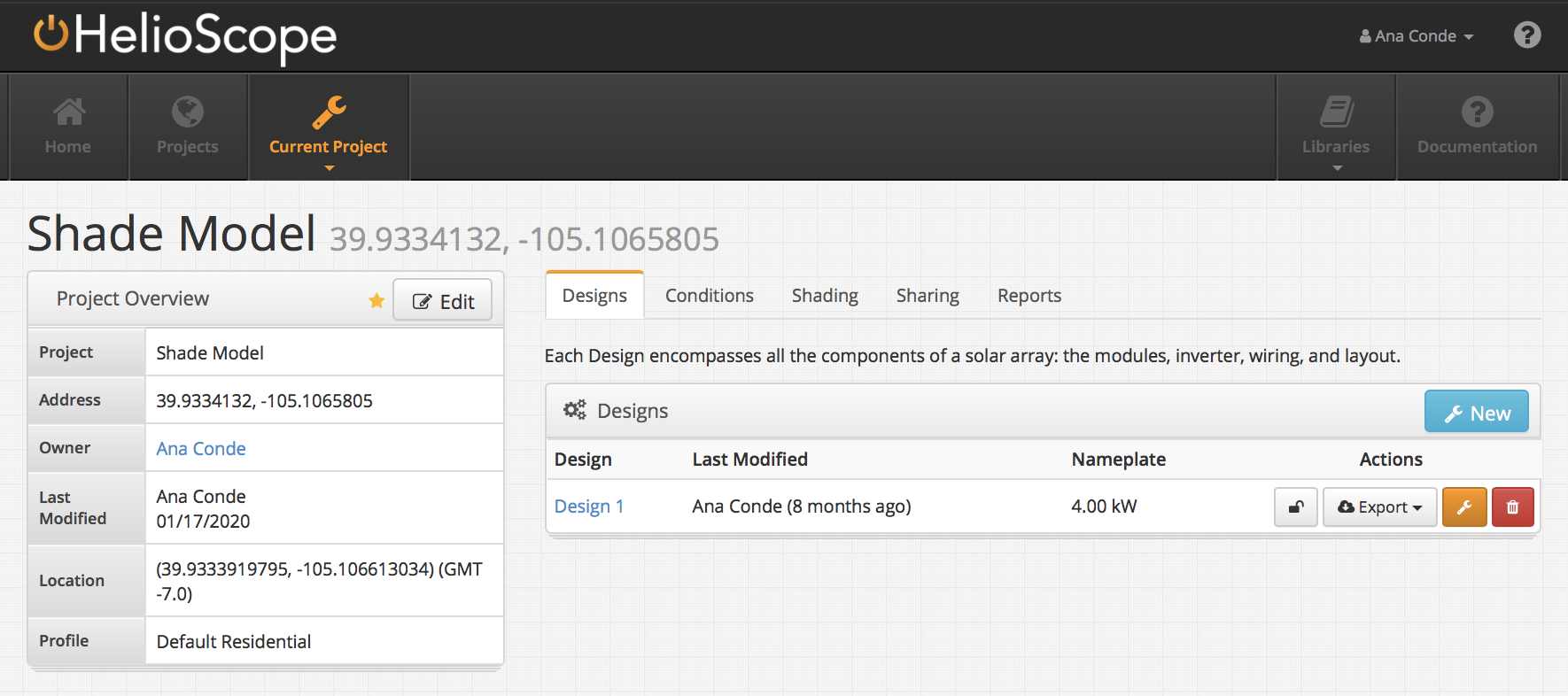Open Current Project wrench menu
The height and width of the screenshot is (696, 1568).
329,127
